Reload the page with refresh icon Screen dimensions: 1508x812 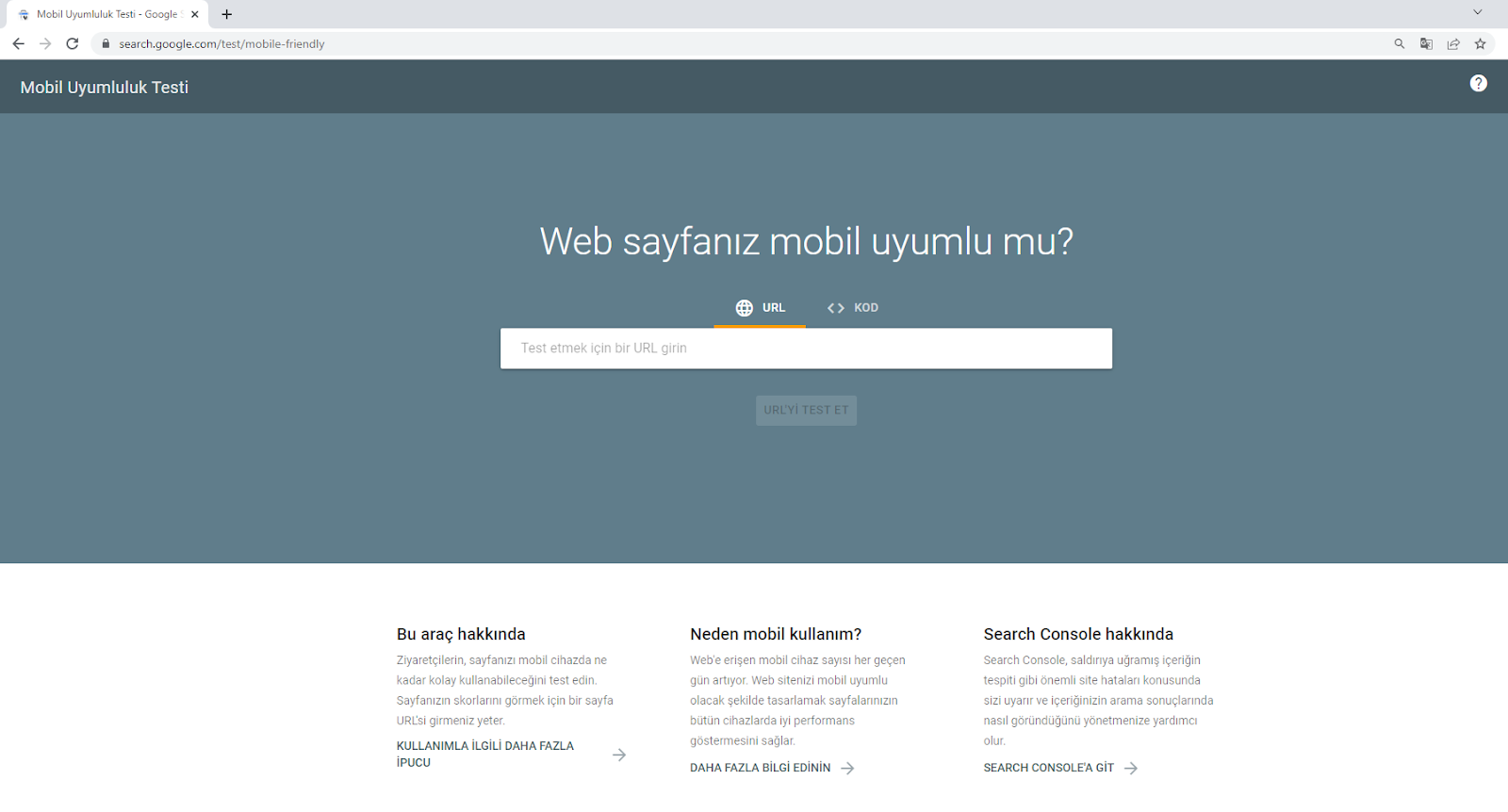point(73,43)
